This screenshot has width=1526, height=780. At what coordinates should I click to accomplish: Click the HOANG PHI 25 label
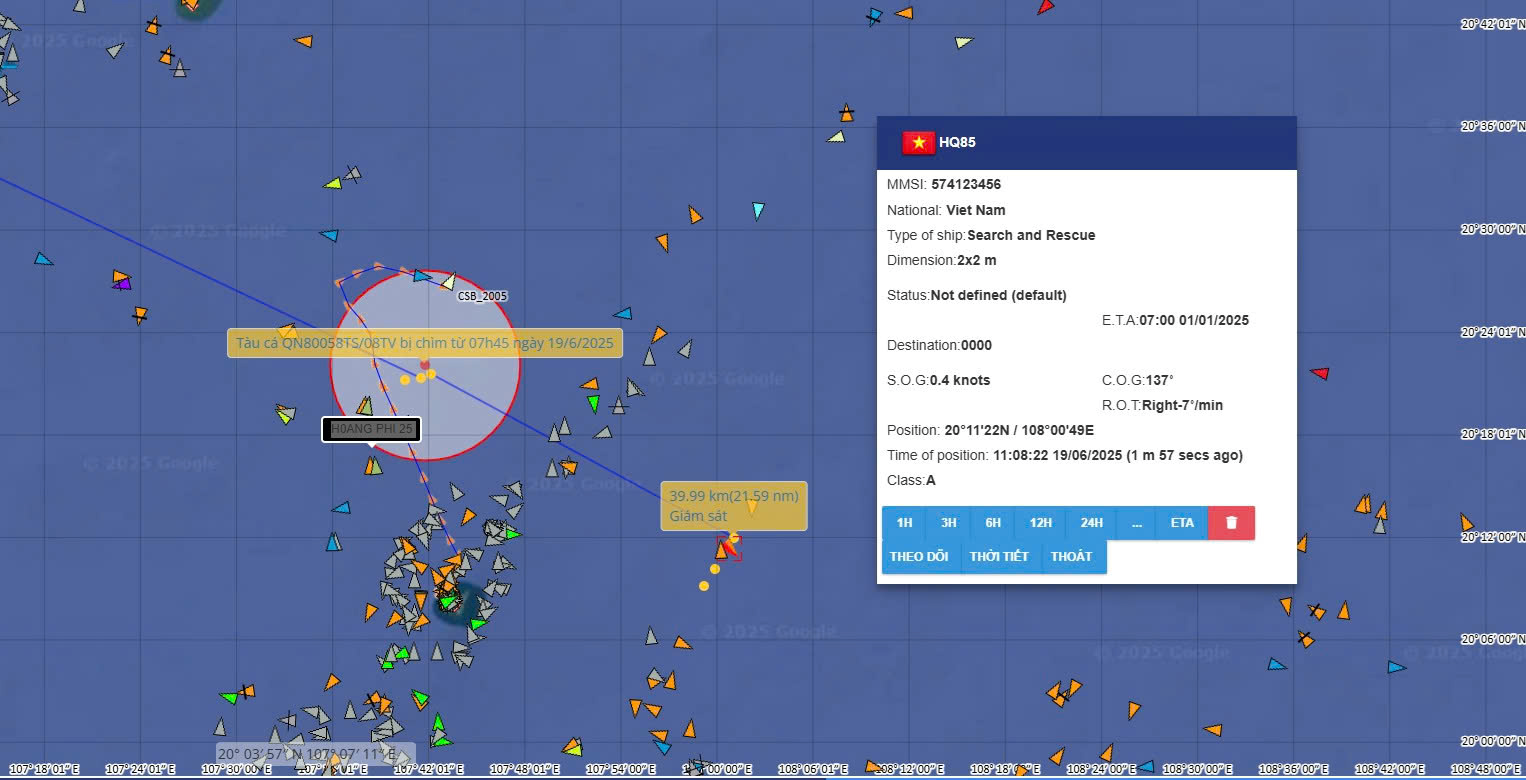pos(371,429)
